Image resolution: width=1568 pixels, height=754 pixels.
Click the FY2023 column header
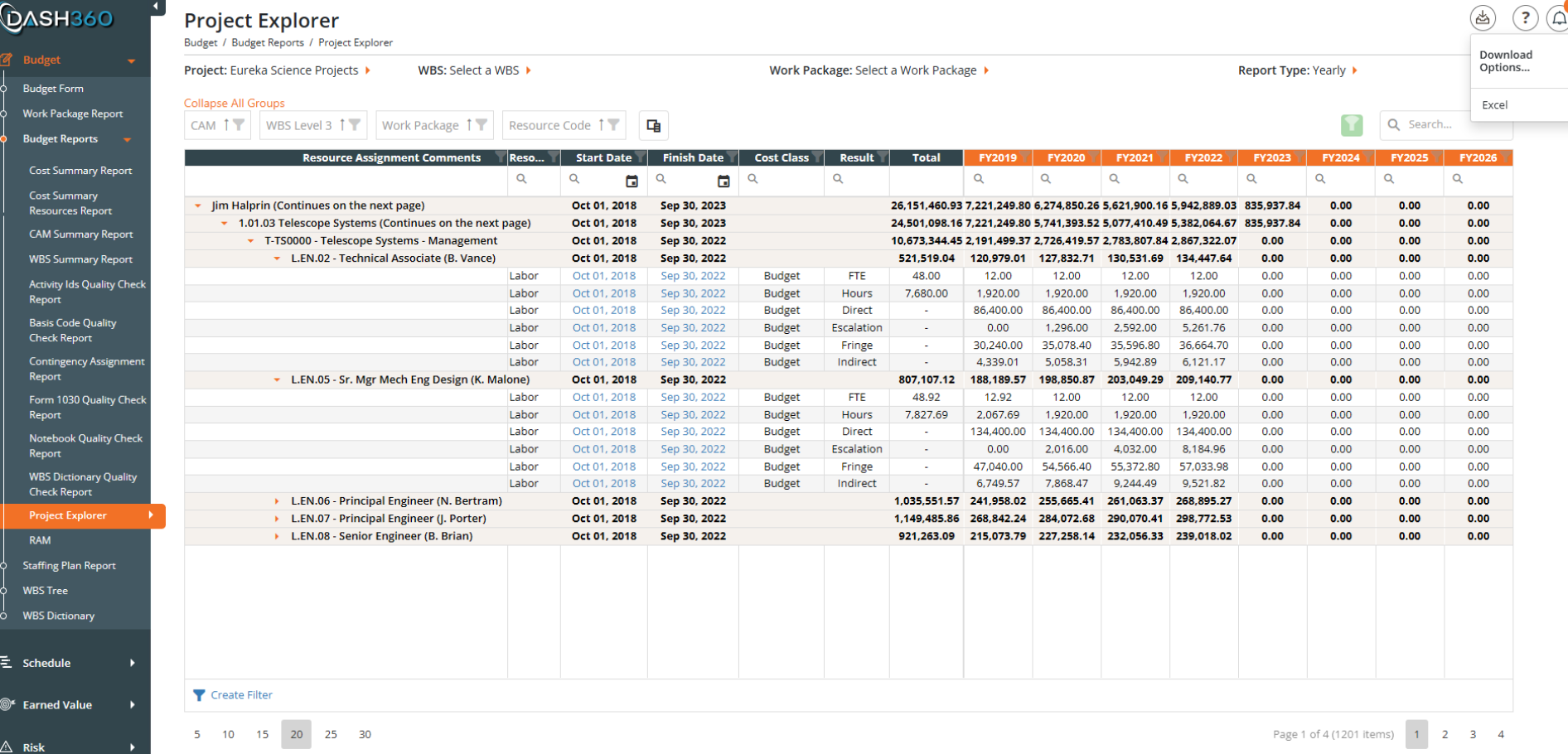tap(1272, 157)
